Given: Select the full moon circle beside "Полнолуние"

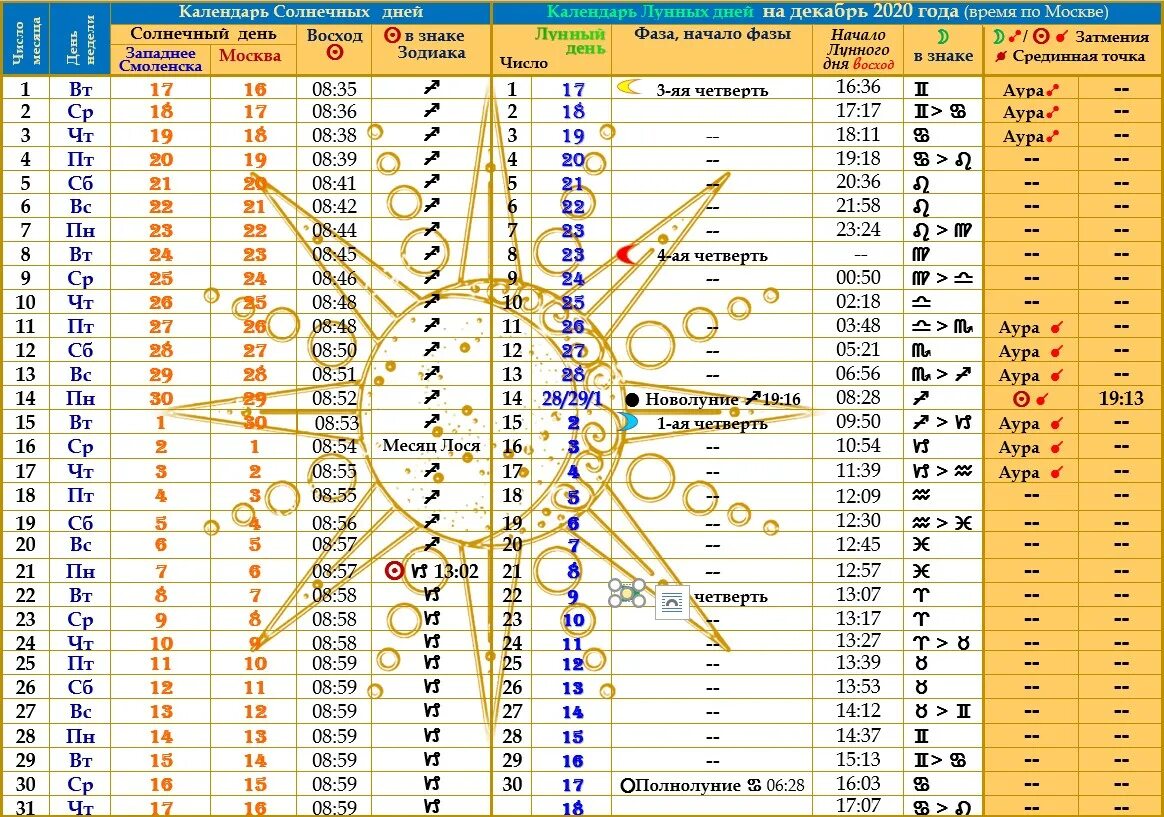Looking at the screenshot, I should pos(627,786).
